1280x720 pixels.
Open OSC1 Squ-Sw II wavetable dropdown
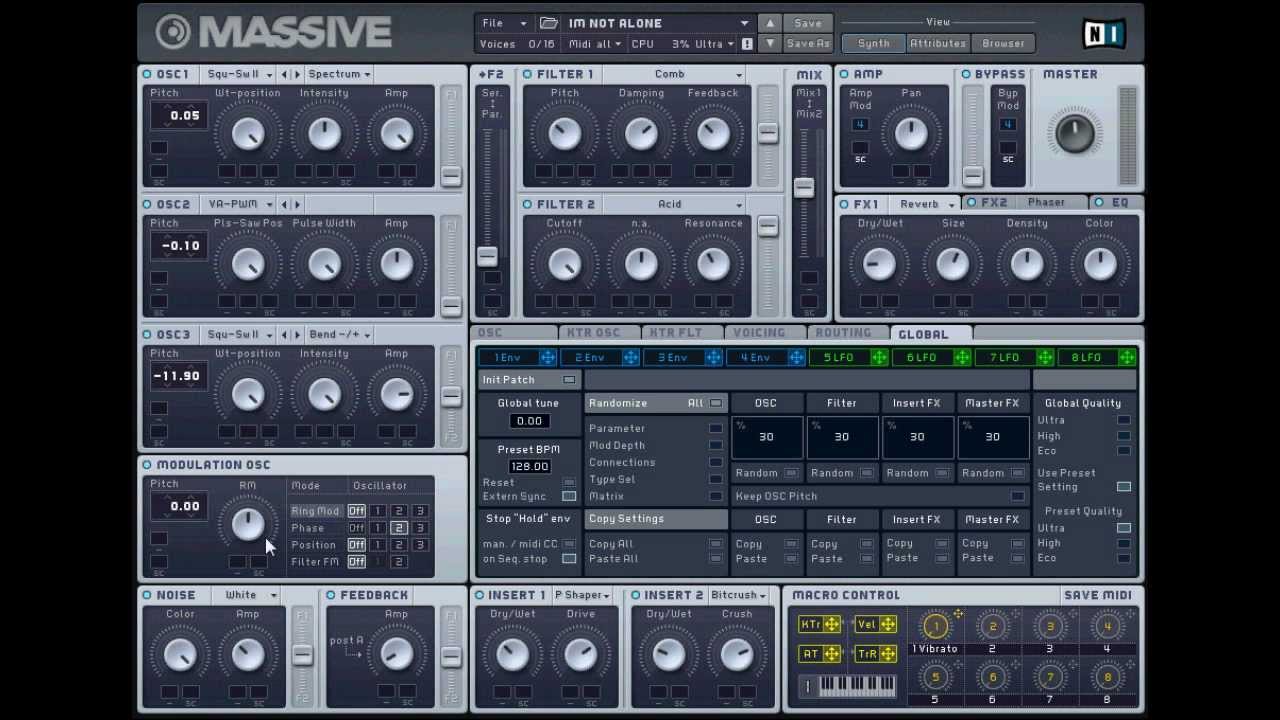239,74
